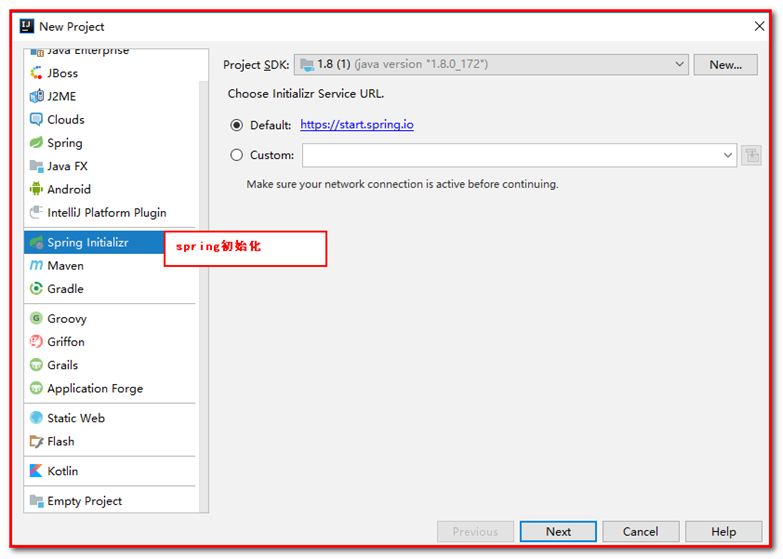Select Grails project type label
Screen dimensions: 783x559
(62, 365)
